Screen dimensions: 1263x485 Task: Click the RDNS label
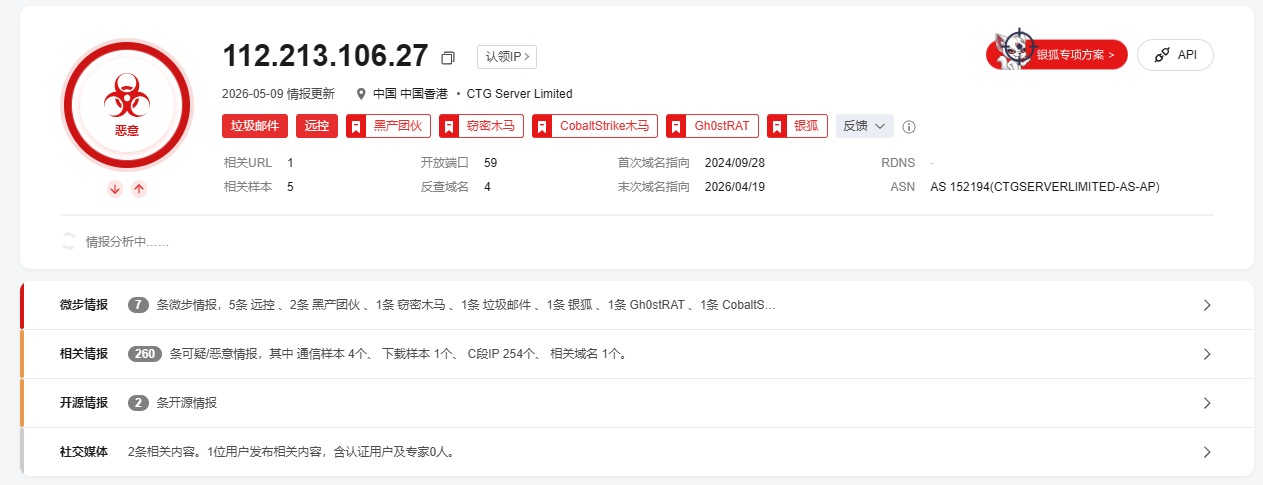898,162
